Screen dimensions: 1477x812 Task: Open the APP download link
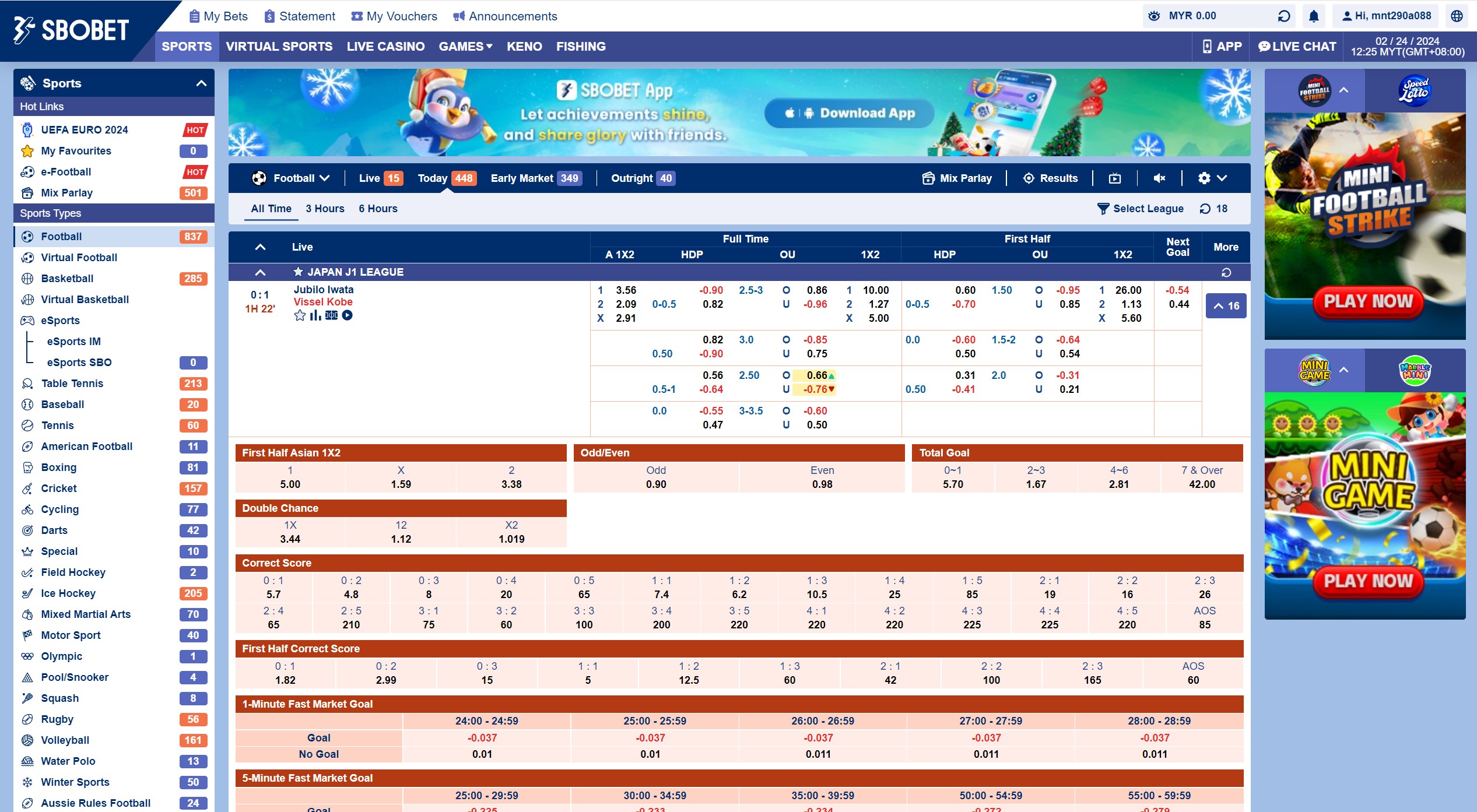click(x=1221, y=47)
